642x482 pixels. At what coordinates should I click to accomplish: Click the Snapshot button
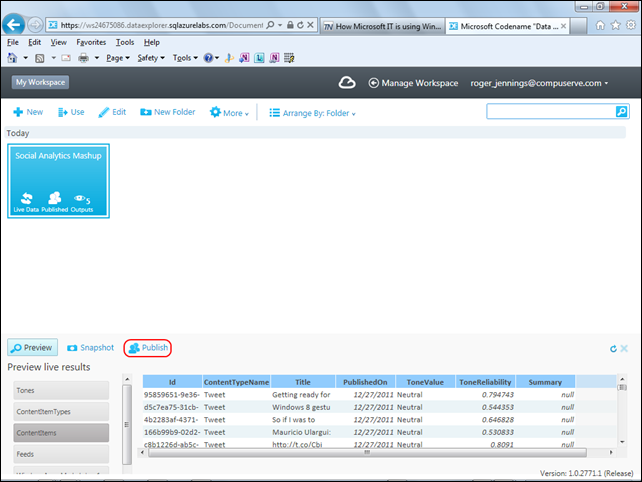click(x=90, y=348)
